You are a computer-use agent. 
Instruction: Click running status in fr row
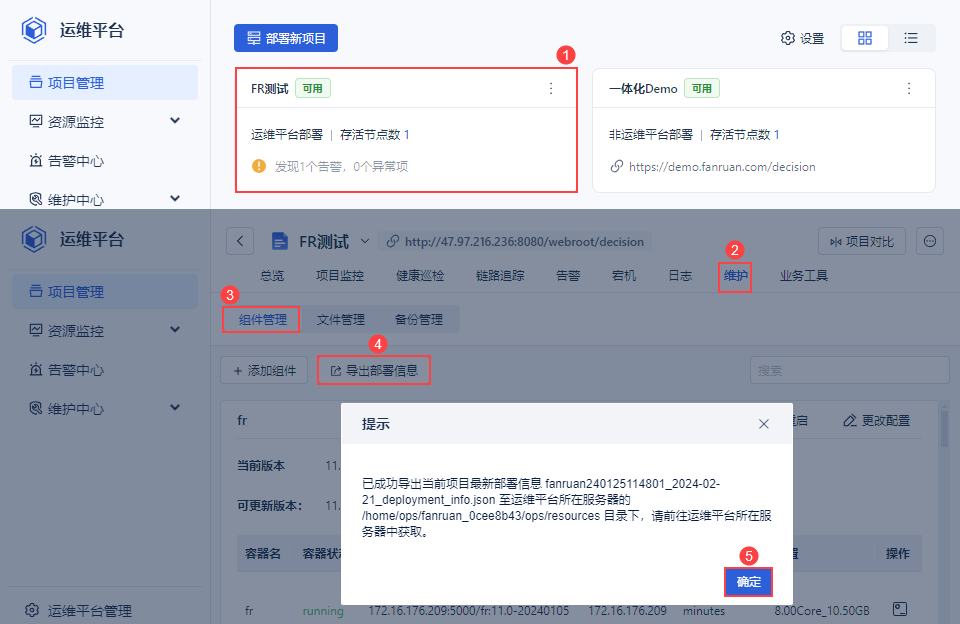click(x=323, y=611)
